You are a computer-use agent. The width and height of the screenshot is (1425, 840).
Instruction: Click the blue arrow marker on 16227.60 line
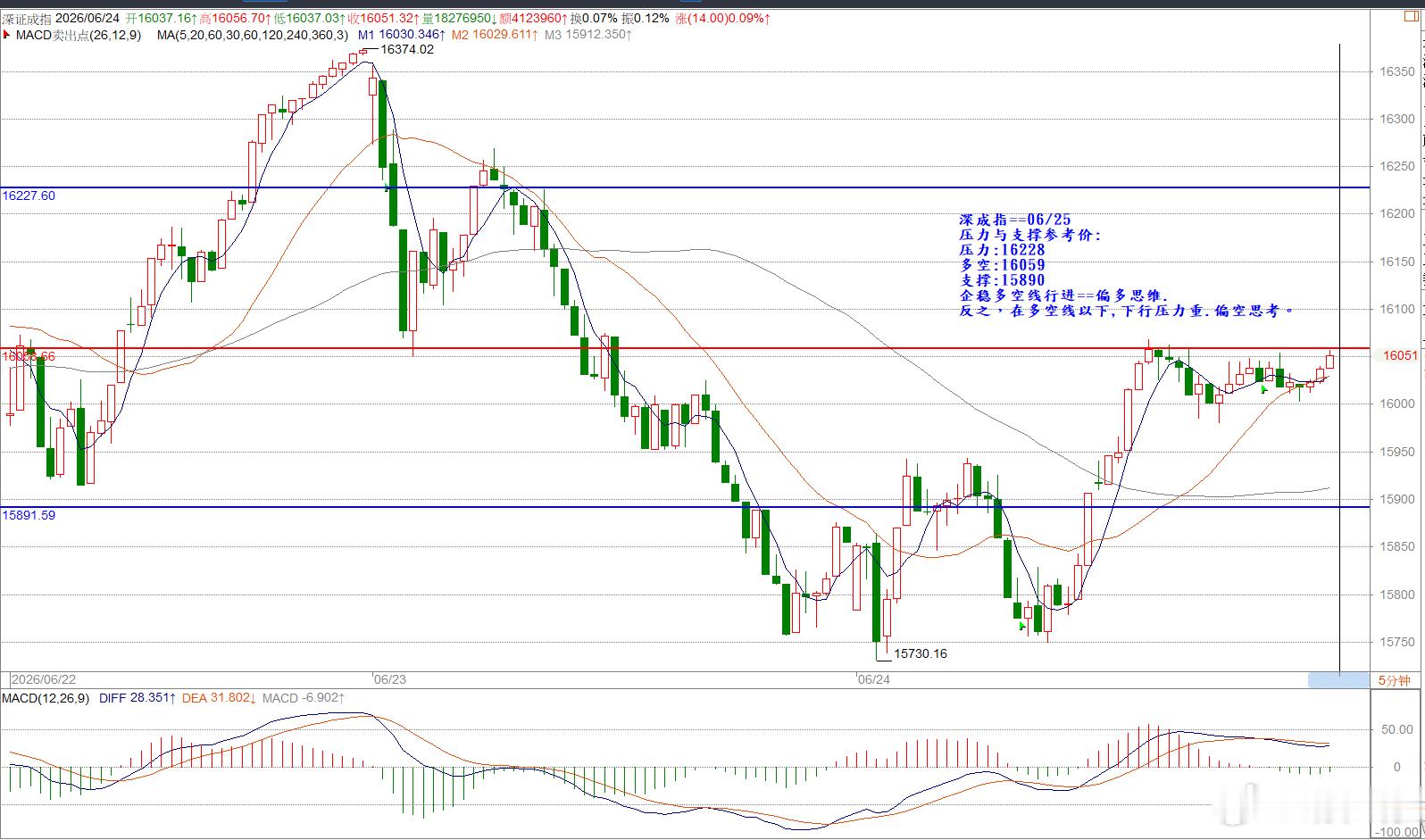387,187
